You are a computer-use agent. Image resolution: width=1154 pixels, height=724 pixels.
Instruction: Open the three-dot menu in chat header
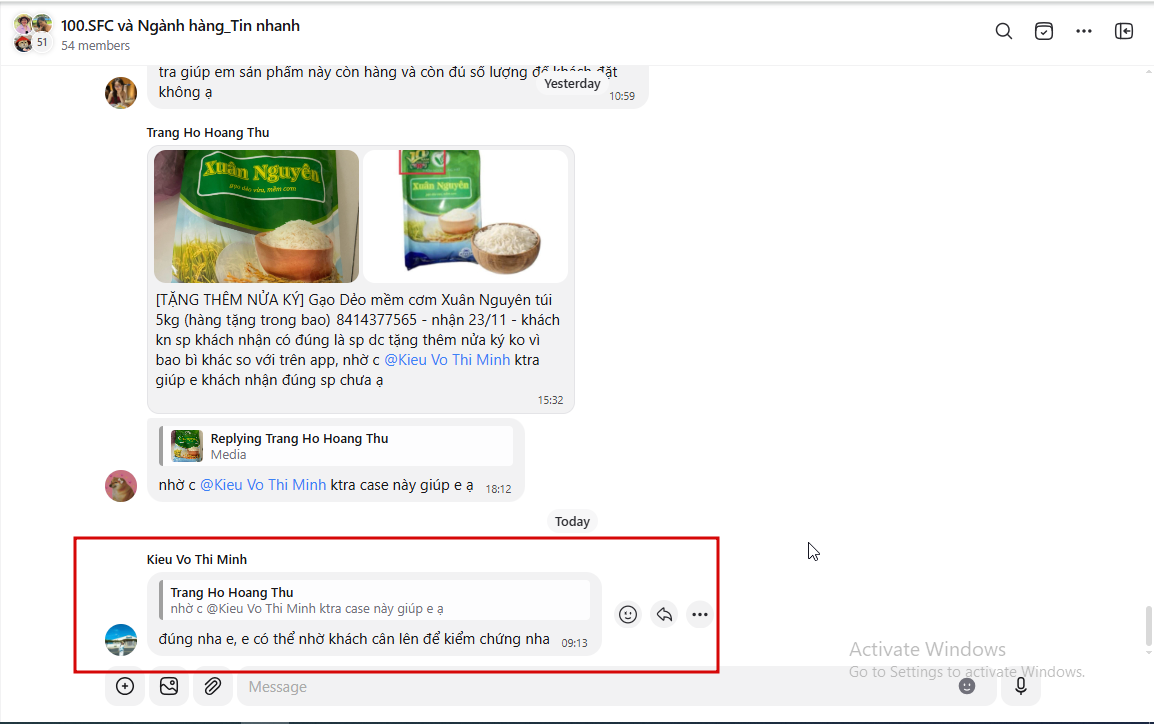point(1083,31)
